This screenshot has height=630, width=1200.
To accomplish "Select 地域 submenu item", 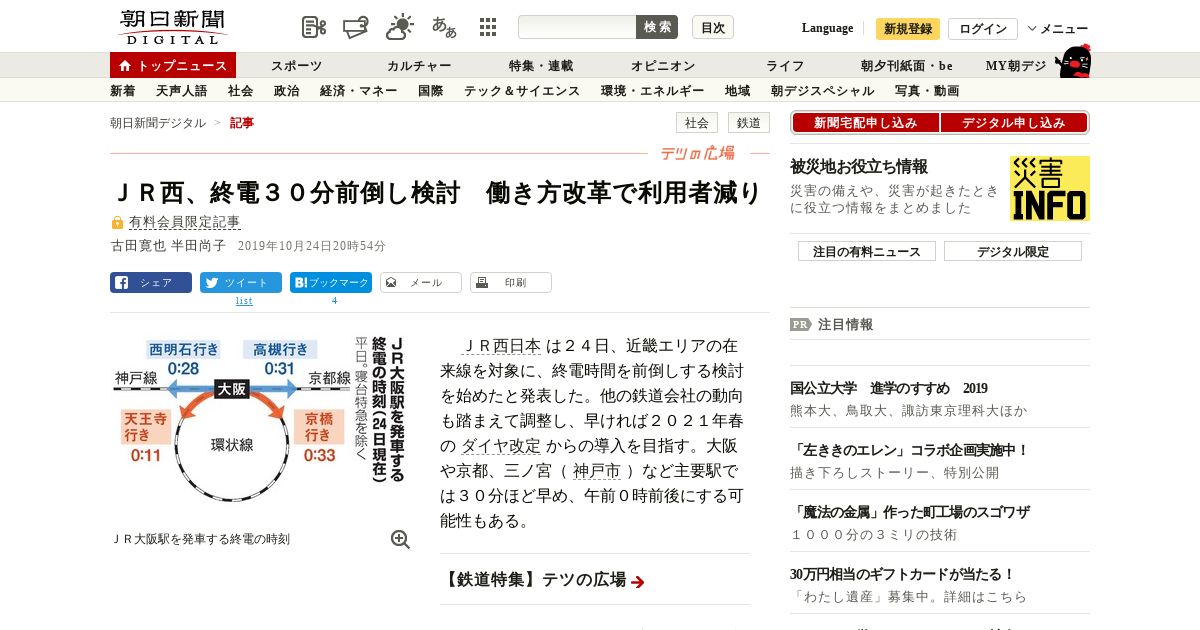I will point(737,90).
